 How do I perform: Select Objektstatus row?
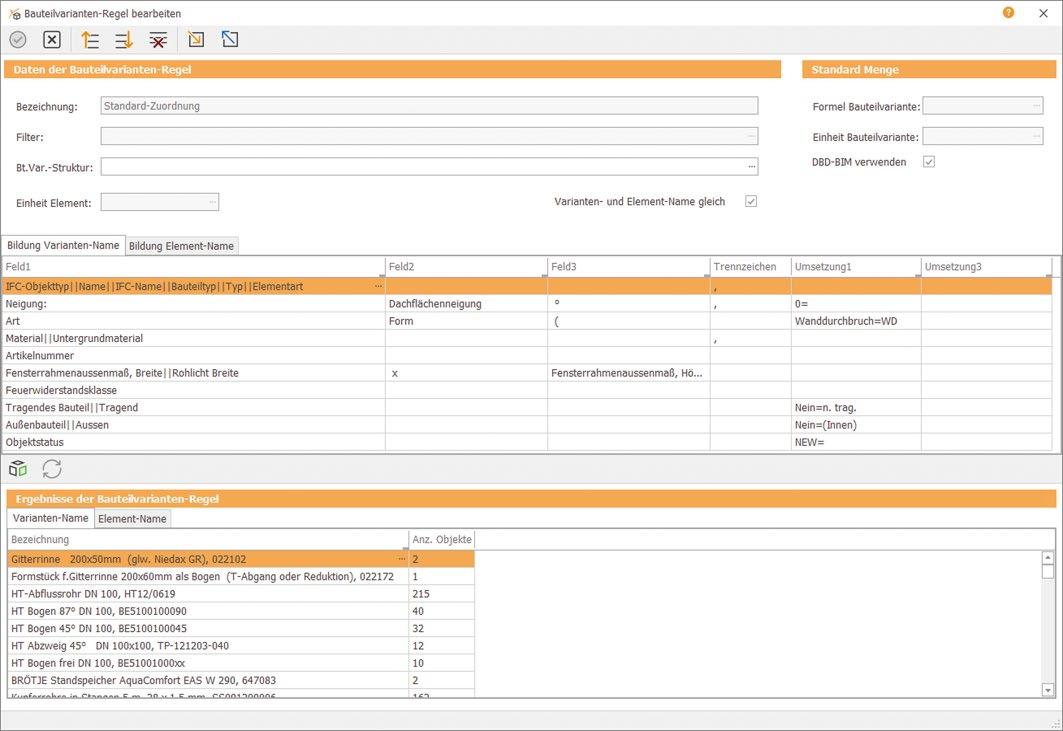[x=527, y=442]
